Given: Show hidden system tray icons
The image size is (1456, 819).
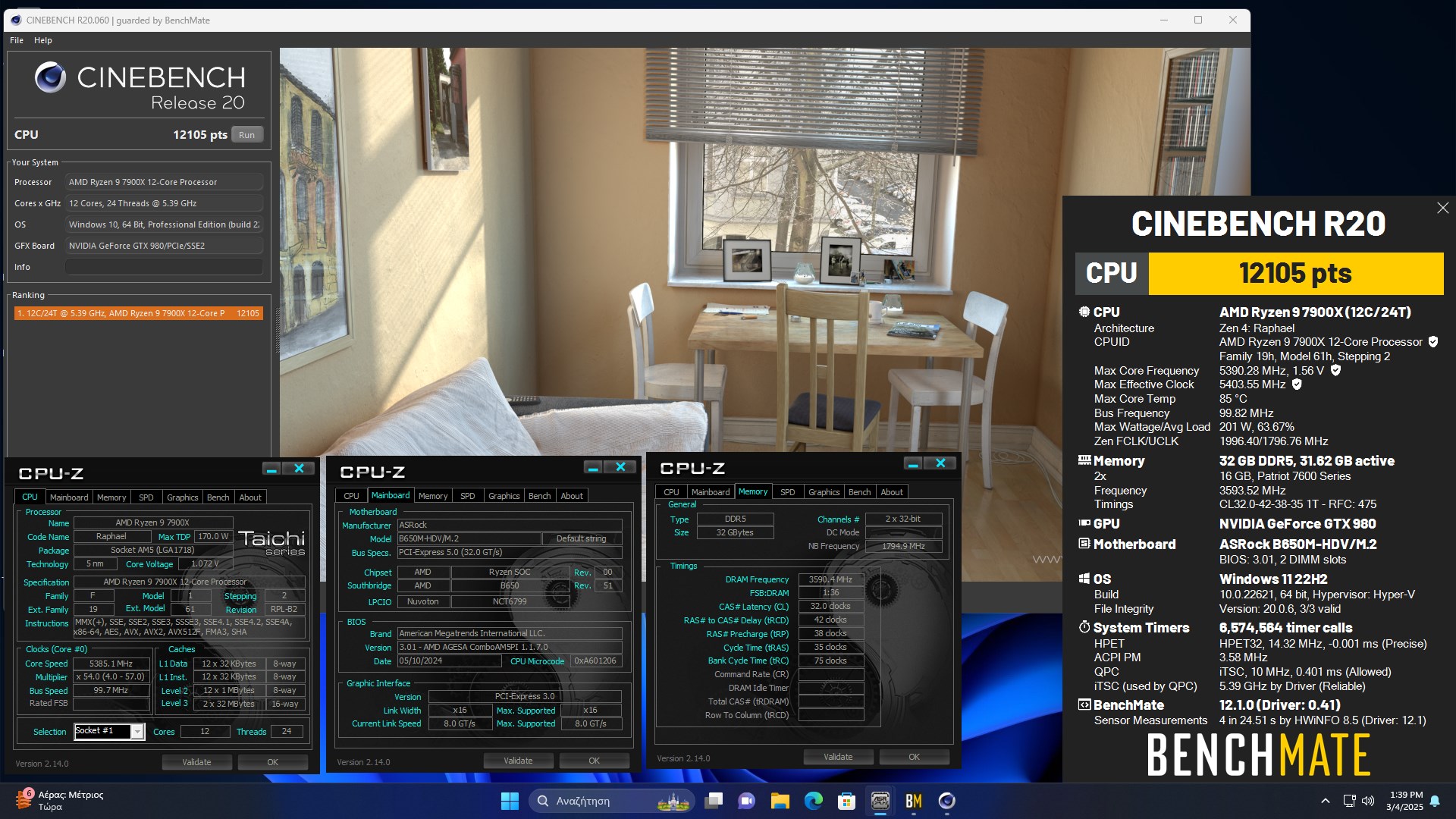Looking at the screenshot, I should (1325, 801).
